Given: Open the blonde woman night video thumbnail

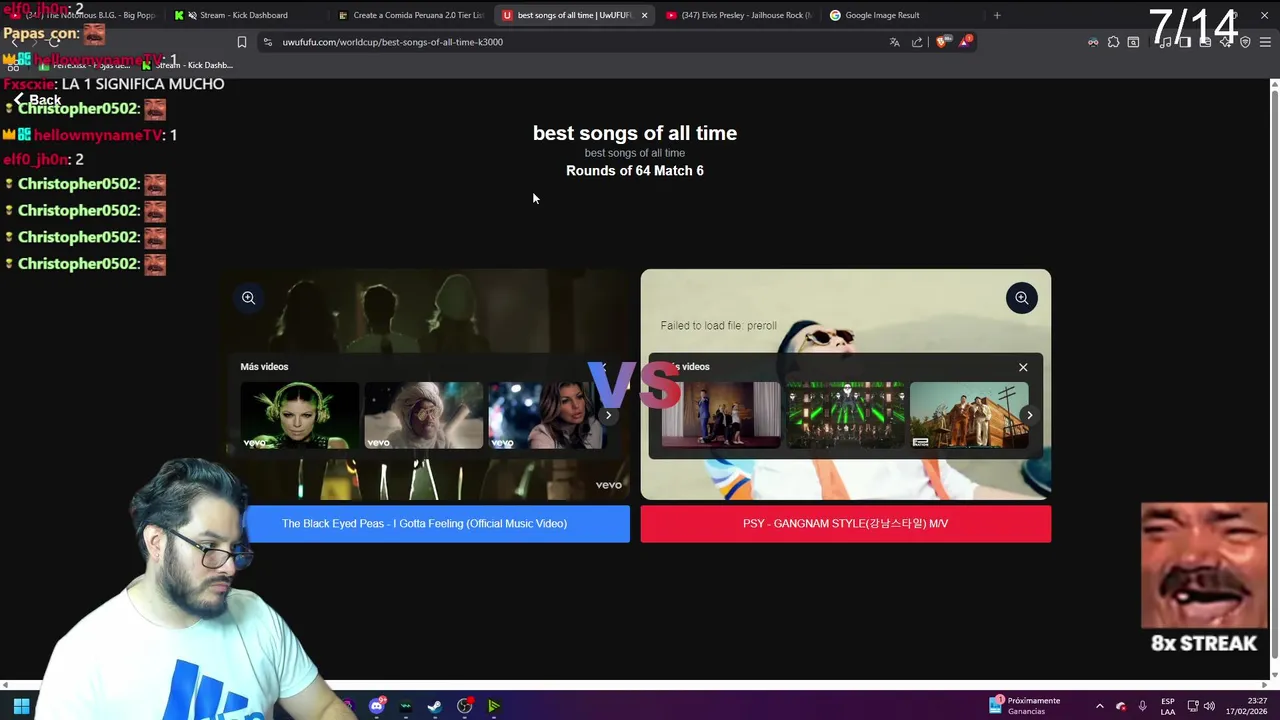Looking at the screenshot, I should coord(546,415).
